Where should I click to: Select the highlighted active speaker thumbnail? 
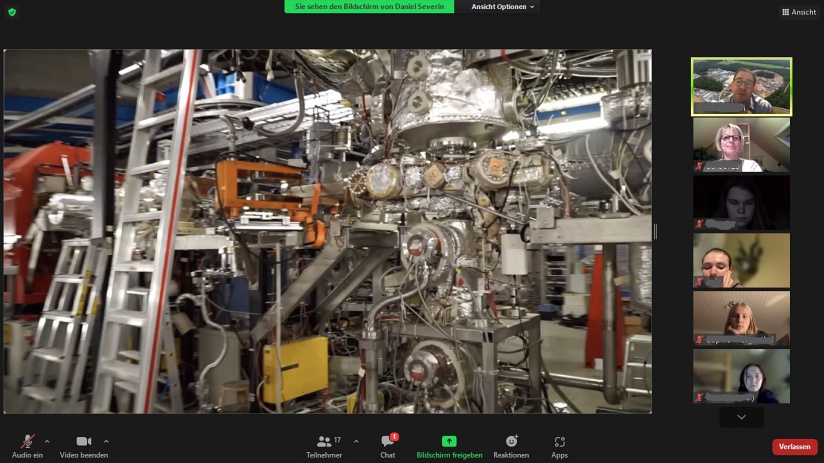(x=741, y=86)
